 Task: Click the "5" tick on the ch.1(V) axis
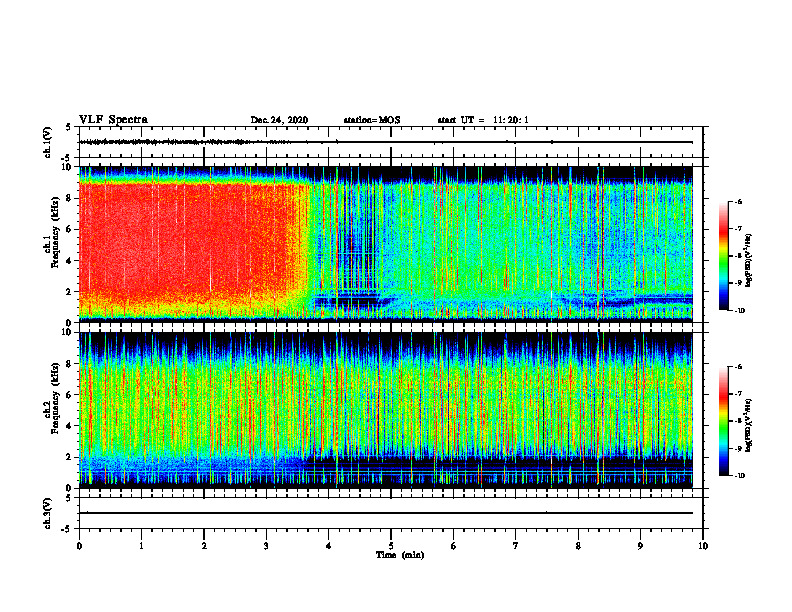pyautogui.click(x=69, y=127)
